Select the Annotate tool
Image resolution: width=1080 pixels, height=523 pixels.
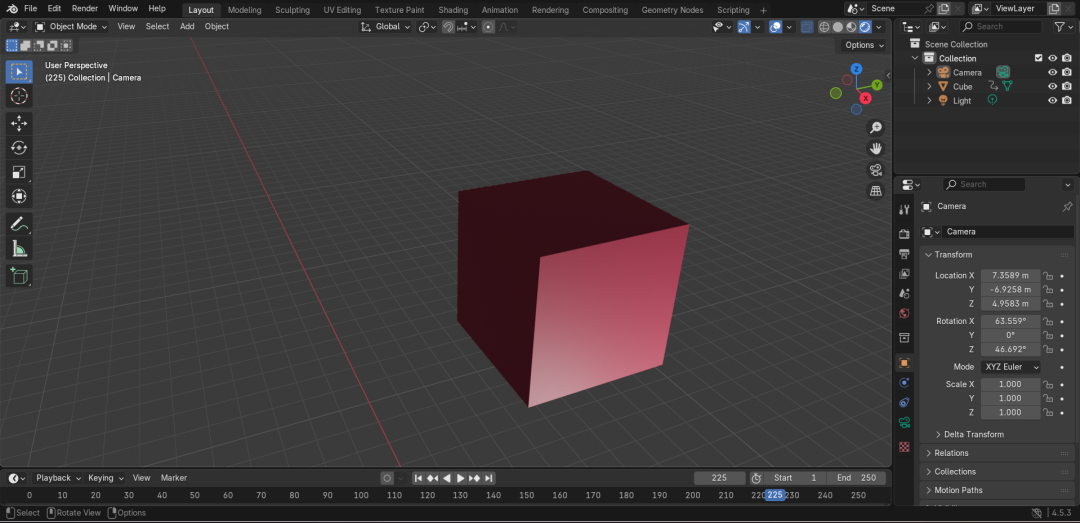19,224
